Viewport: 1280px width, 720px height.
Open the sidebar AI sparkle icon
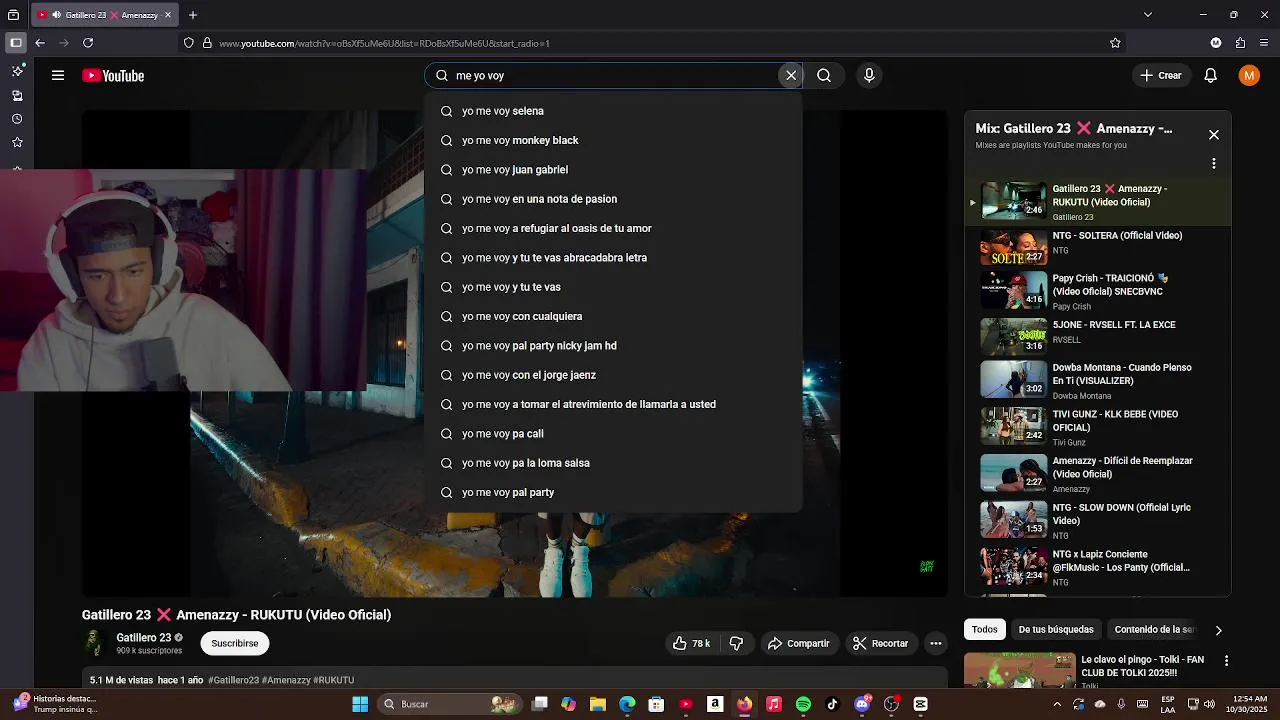tap(17, 71)
